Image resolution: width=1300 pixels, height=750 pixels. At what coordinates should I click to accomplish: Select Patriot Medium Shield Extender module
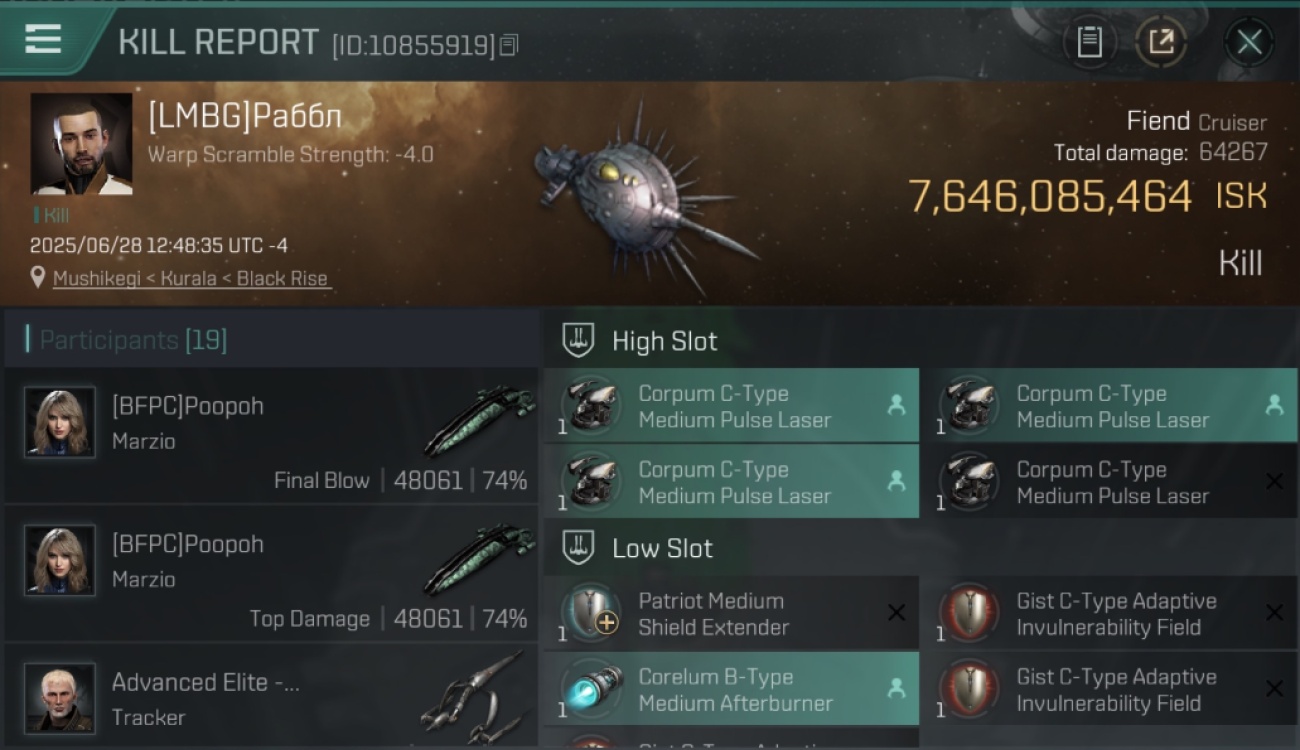[x=731, y=614]
